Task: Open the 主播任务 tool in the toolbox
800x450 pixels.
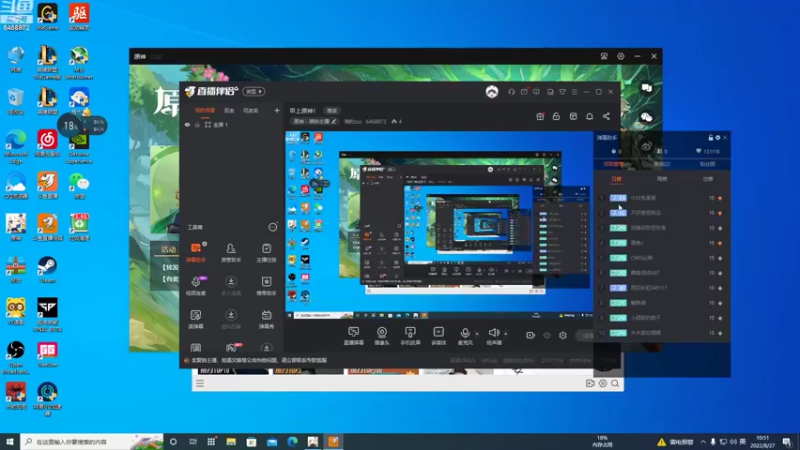Action: (x=266, y=253)
